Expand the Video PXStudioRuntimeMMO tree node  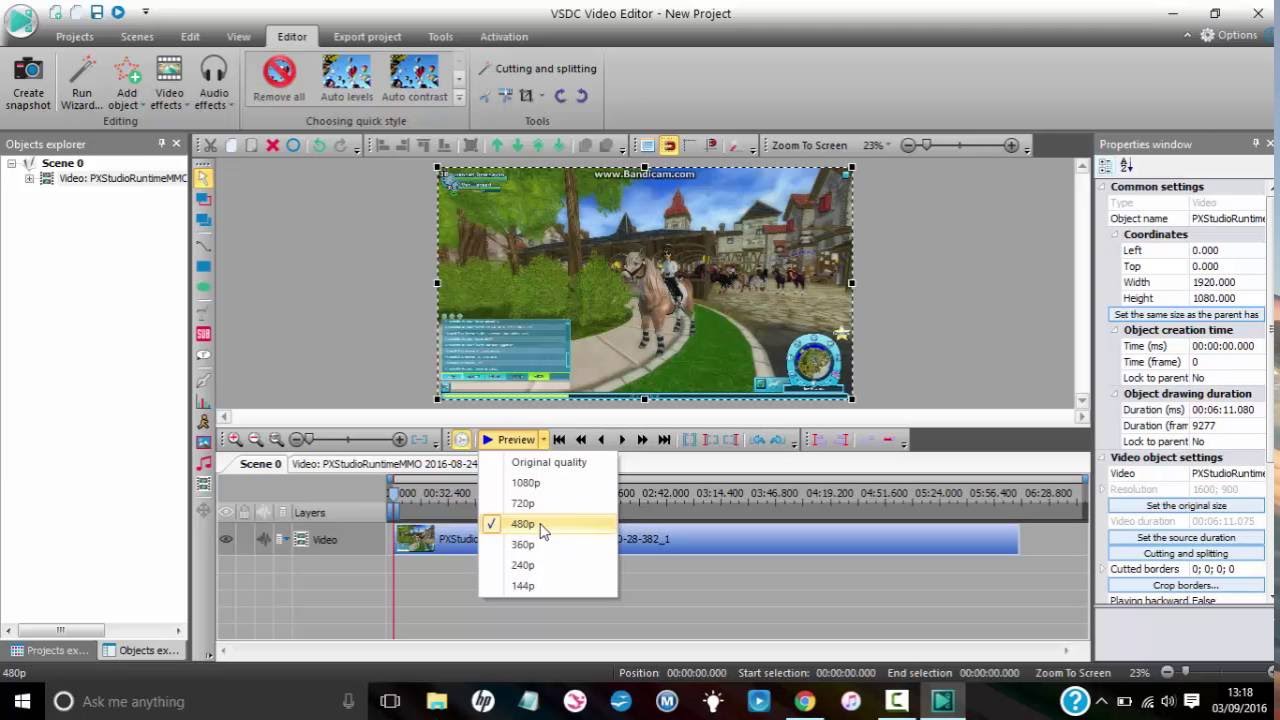tap(29, 179)
